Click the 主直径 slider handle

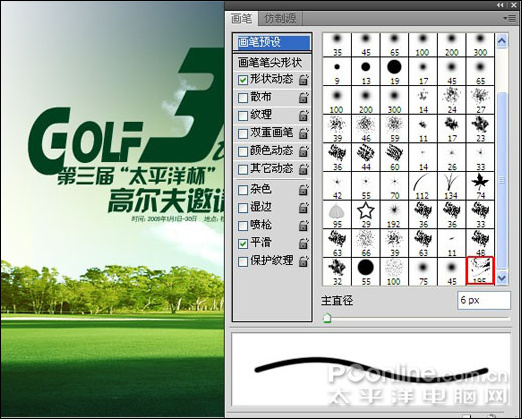pos(327,318)
